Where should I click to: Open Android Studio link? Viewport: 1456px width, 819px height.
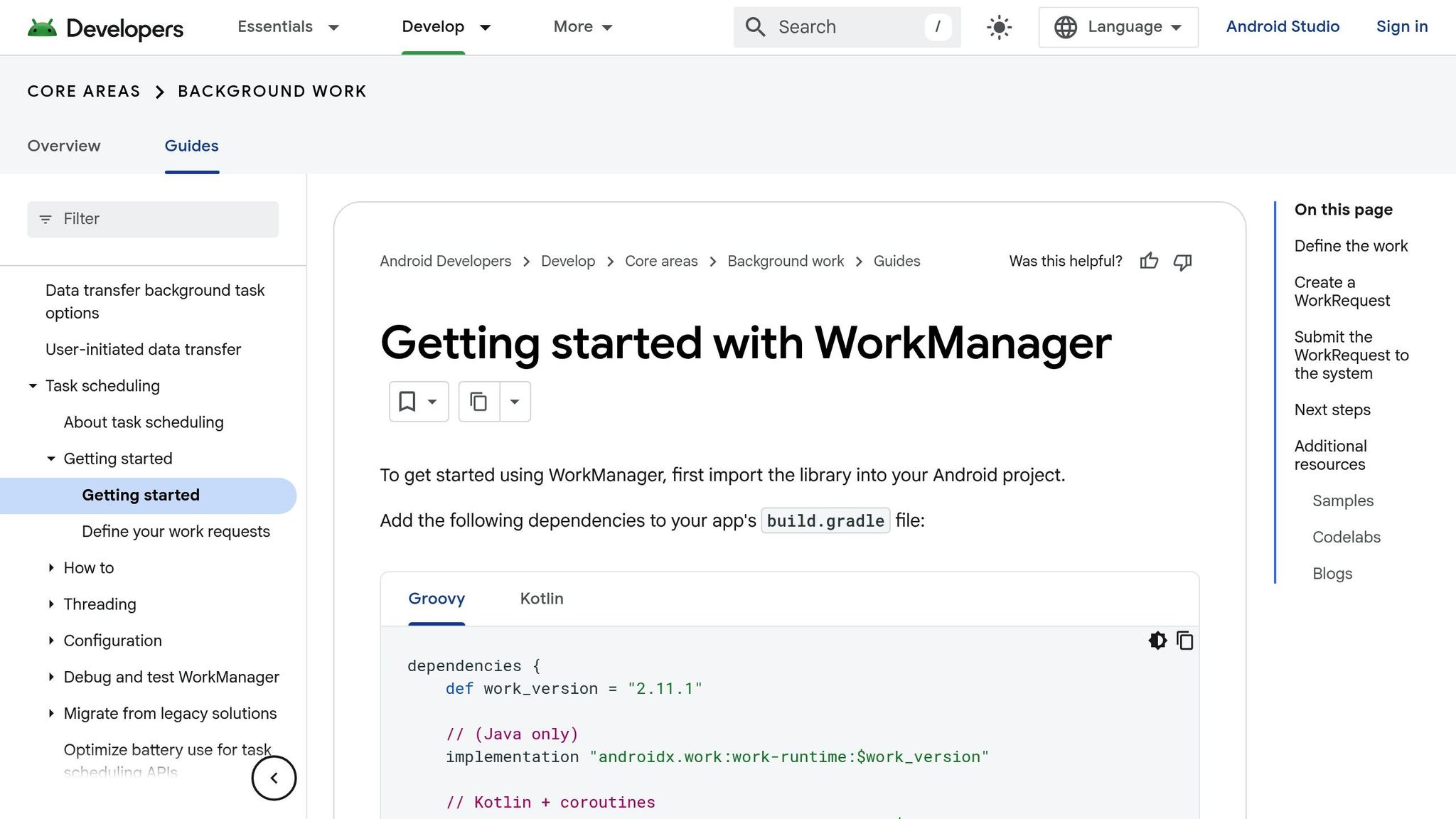[1282, 27]
